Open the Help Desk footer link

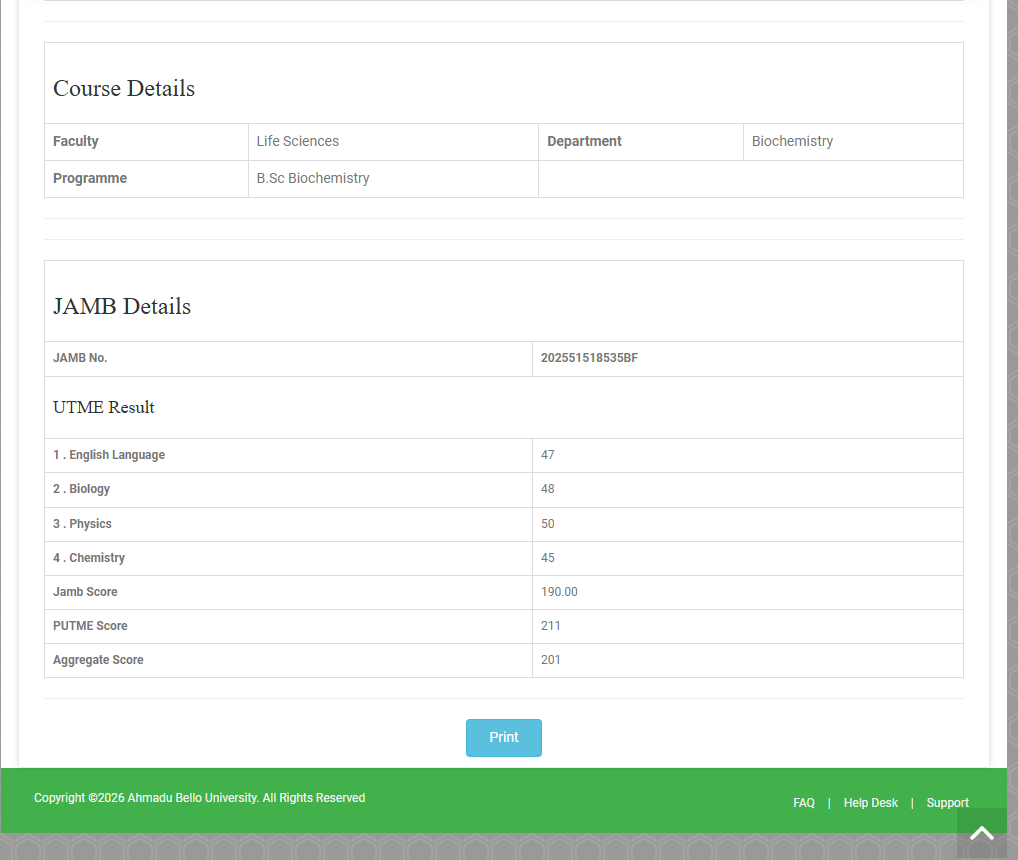point(870,803)
